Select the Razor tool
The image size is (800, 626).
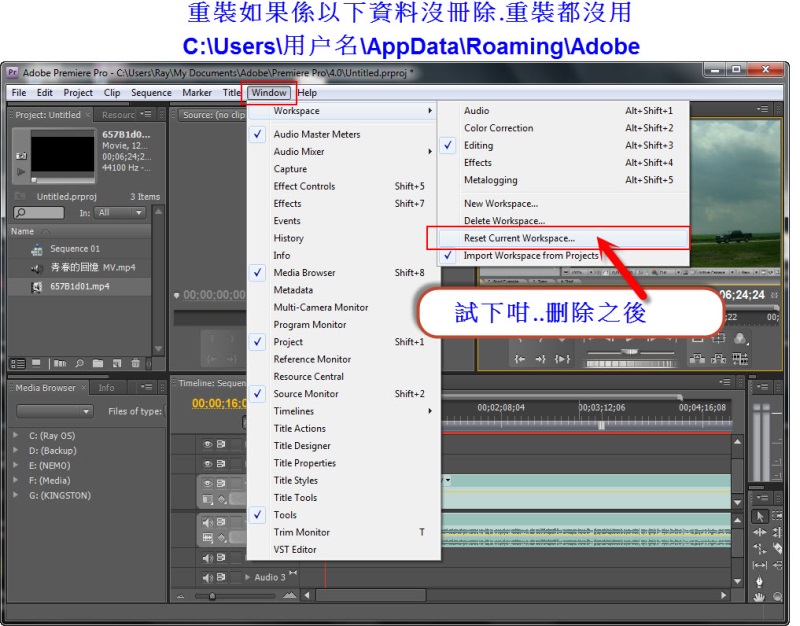tap(777, 549)
